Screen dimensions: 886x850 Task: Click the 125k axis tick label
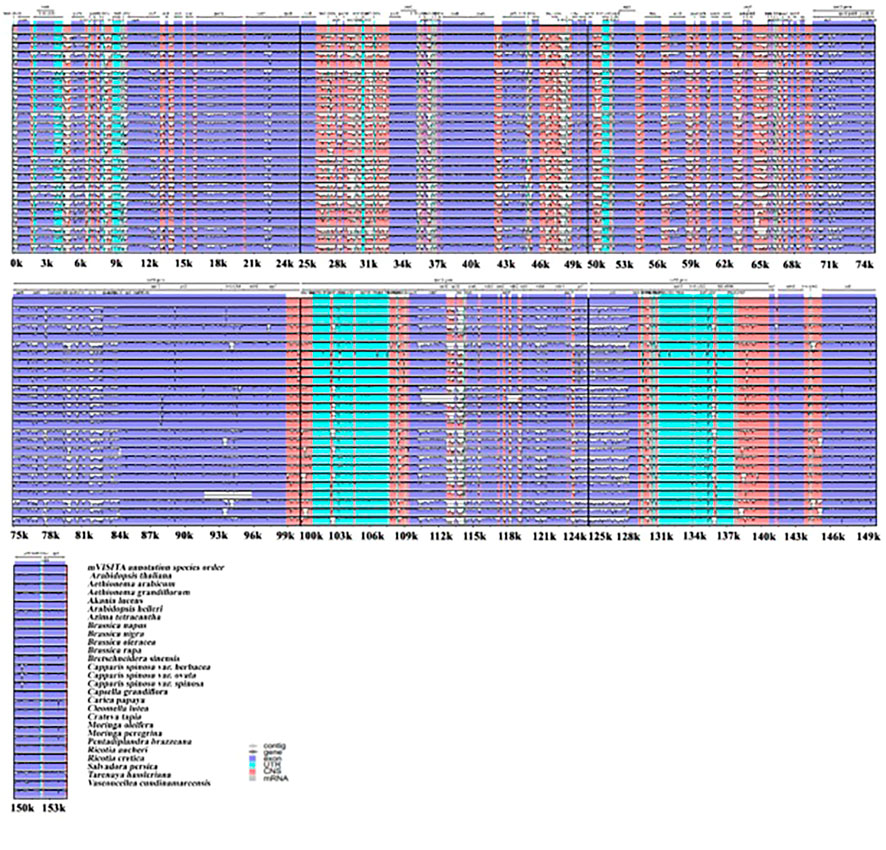600,536
